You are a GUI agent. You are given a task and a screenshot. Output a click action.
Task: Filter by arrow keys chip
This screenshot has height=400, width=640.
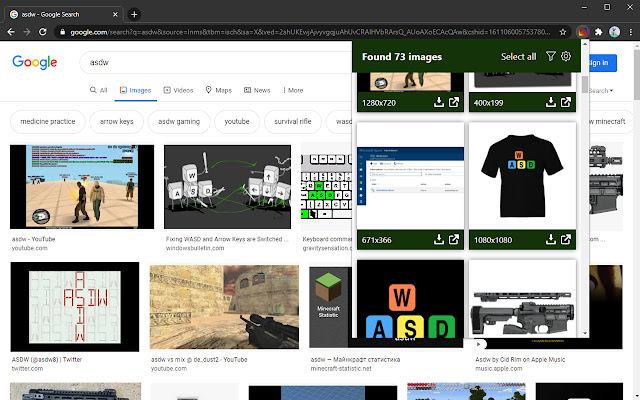tap(117, 122)
